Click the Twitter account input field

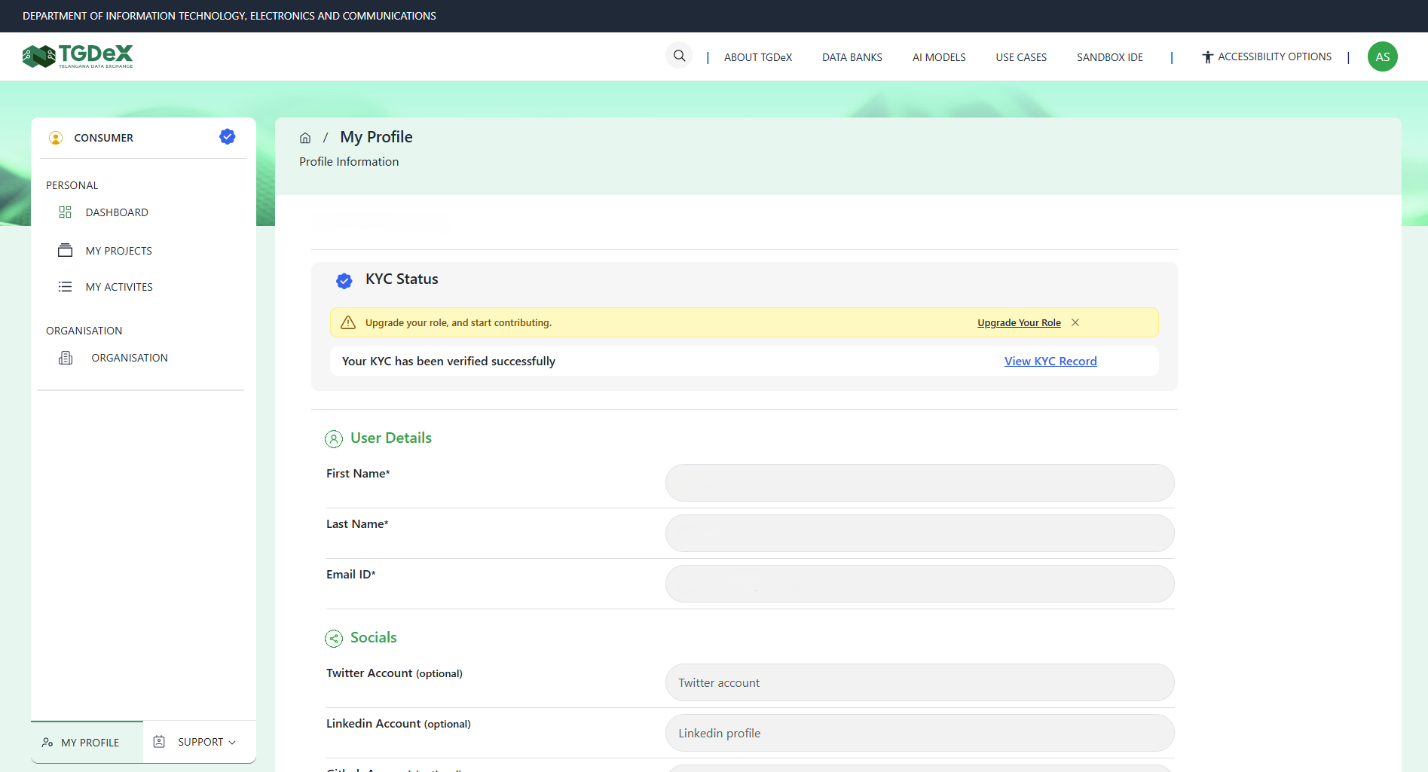click(x=919, y=682)
